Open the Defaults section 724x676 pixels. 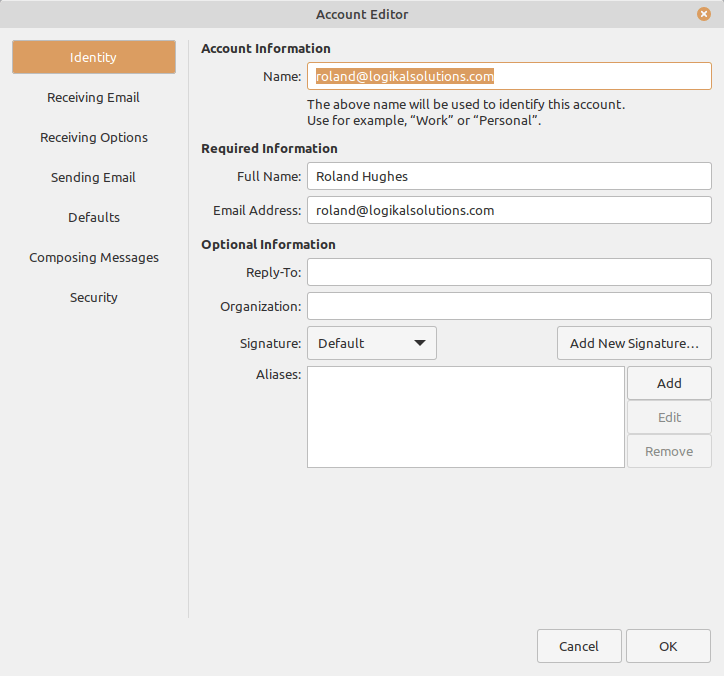[93, 217]
